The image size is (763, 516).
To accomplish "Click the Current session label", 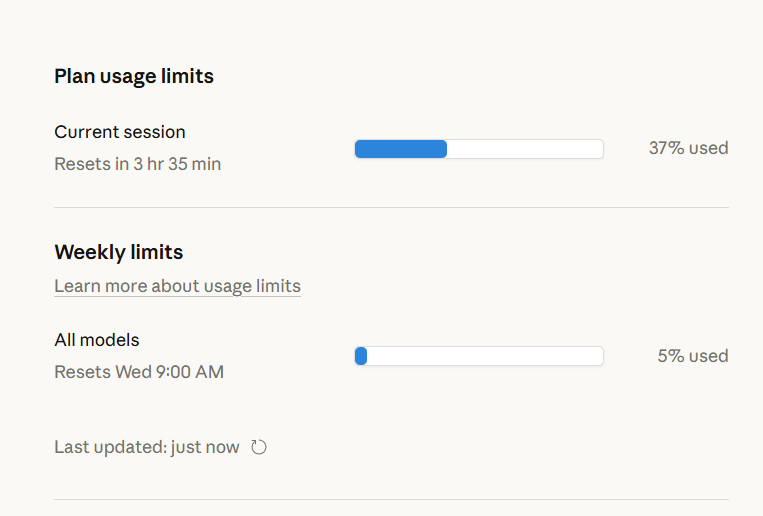I will 120,132.
